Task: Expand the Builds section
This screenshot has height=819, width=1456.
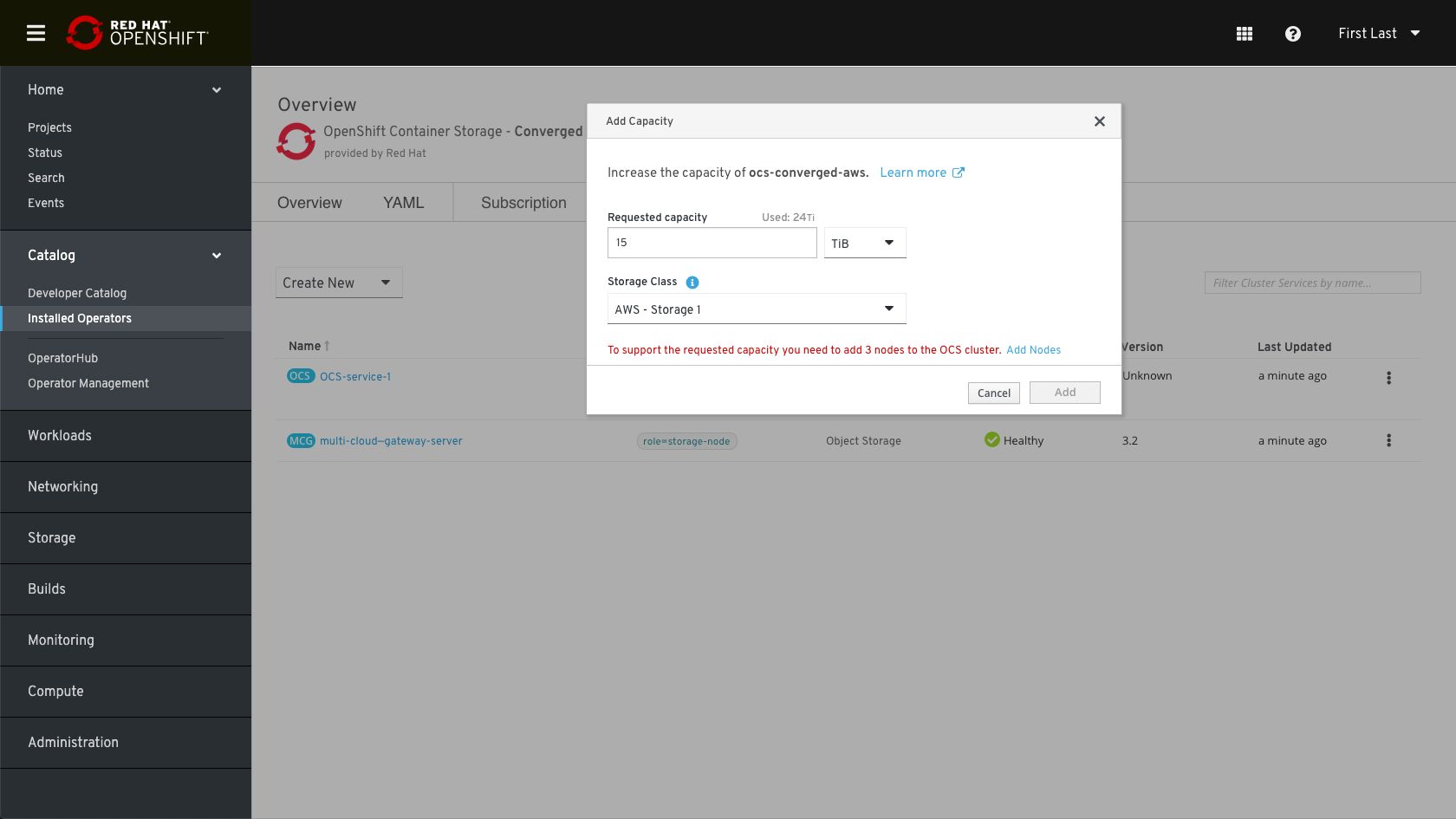Action: click(x=126, y=589)
